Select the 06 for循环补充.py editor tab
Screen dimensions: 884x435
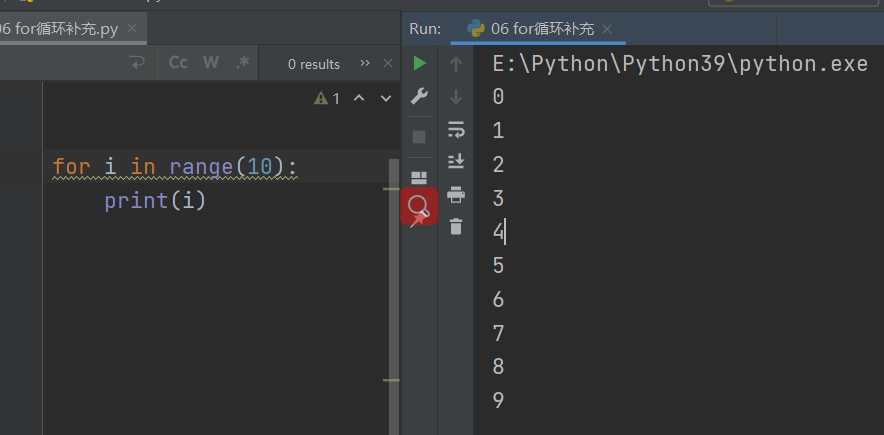click(60, 29)
